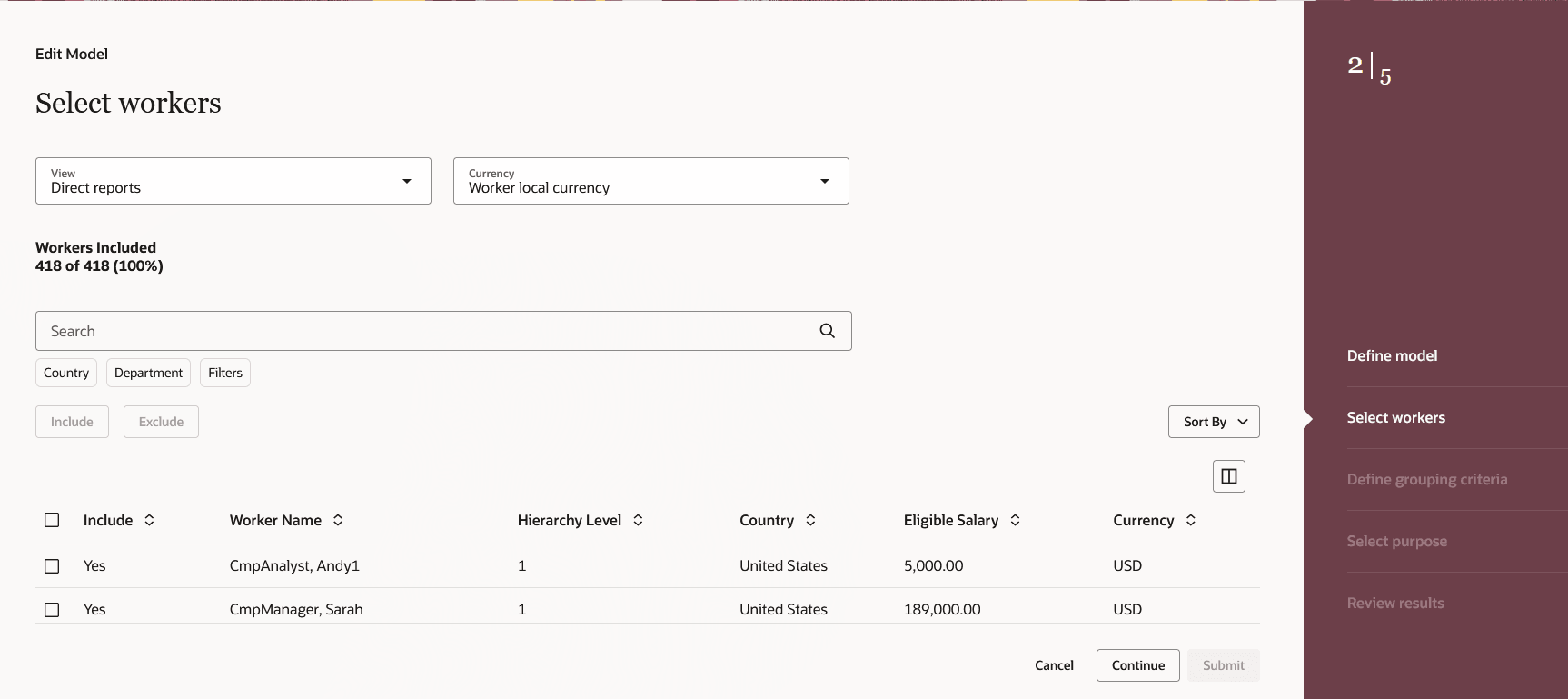Screen dimensions: 1568x699
Task: Open the View dropdown showing Direct reports
Action: [x=233, y=181]
